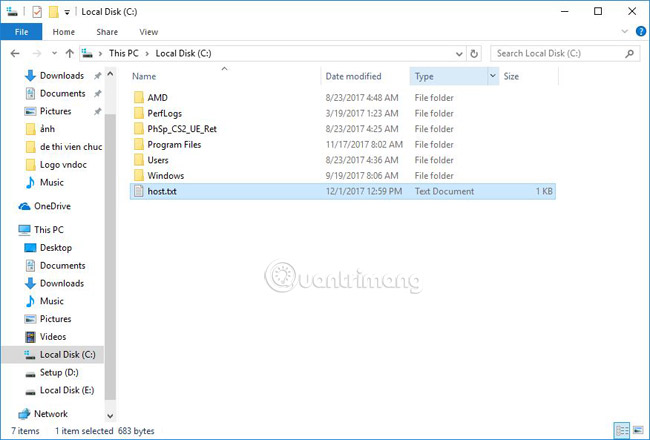Expand the ribbon with the chevron
The height and width of the screenshot is (440, 650).
click(x=625, y=32)
